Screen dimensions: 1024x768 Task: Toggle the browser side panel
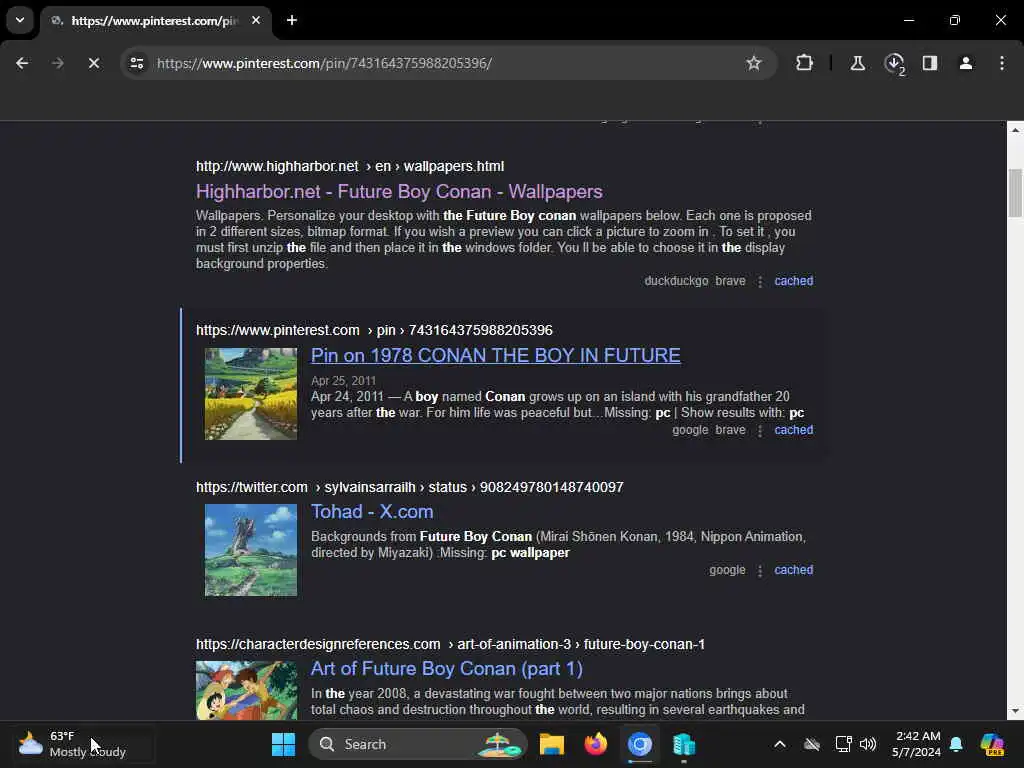[x=930, y=63]
